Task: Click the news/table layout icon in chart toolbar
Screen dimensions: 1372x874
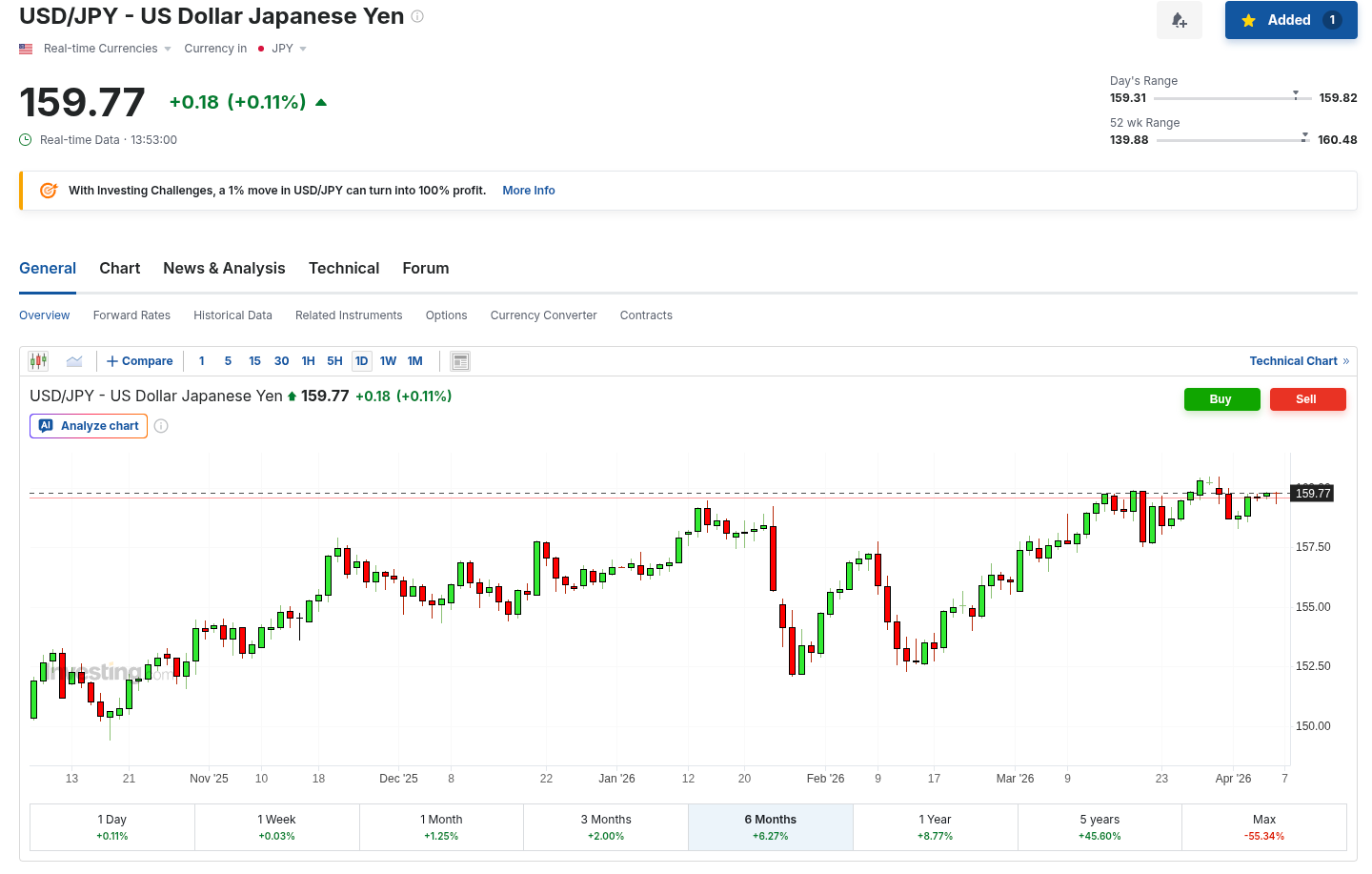Action: (x=460, y=361)
